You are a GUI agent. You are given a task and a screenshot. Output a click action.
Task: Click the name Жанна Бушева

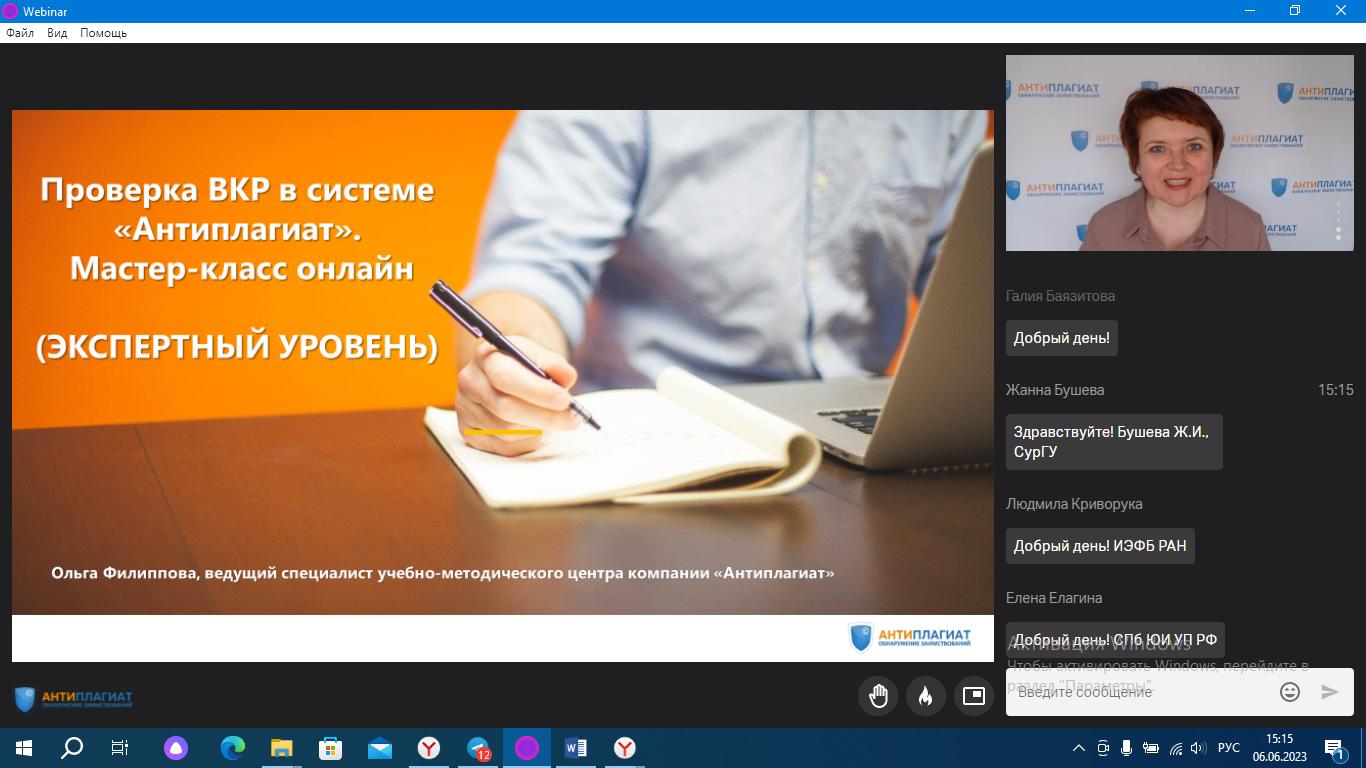(x=1055, y=390)
